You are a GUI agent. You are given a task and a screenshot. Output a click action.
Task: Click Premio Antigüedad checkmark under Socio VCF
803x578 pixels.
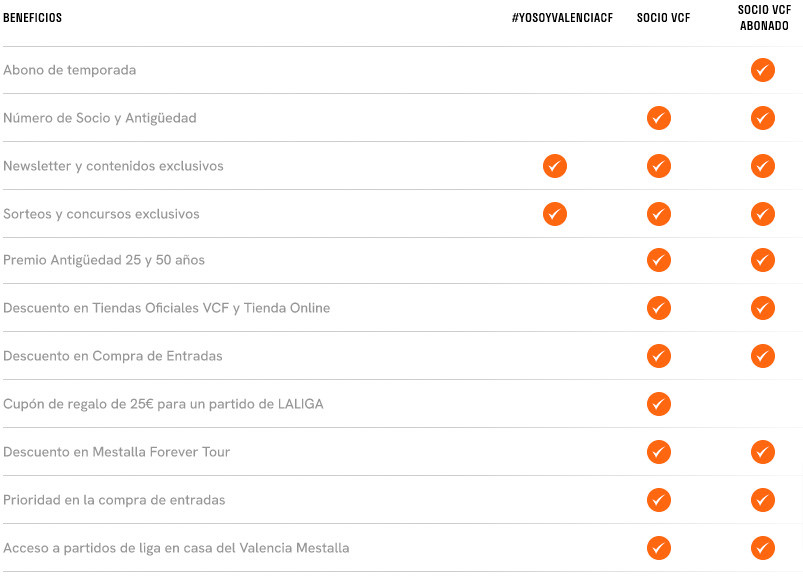658,260
